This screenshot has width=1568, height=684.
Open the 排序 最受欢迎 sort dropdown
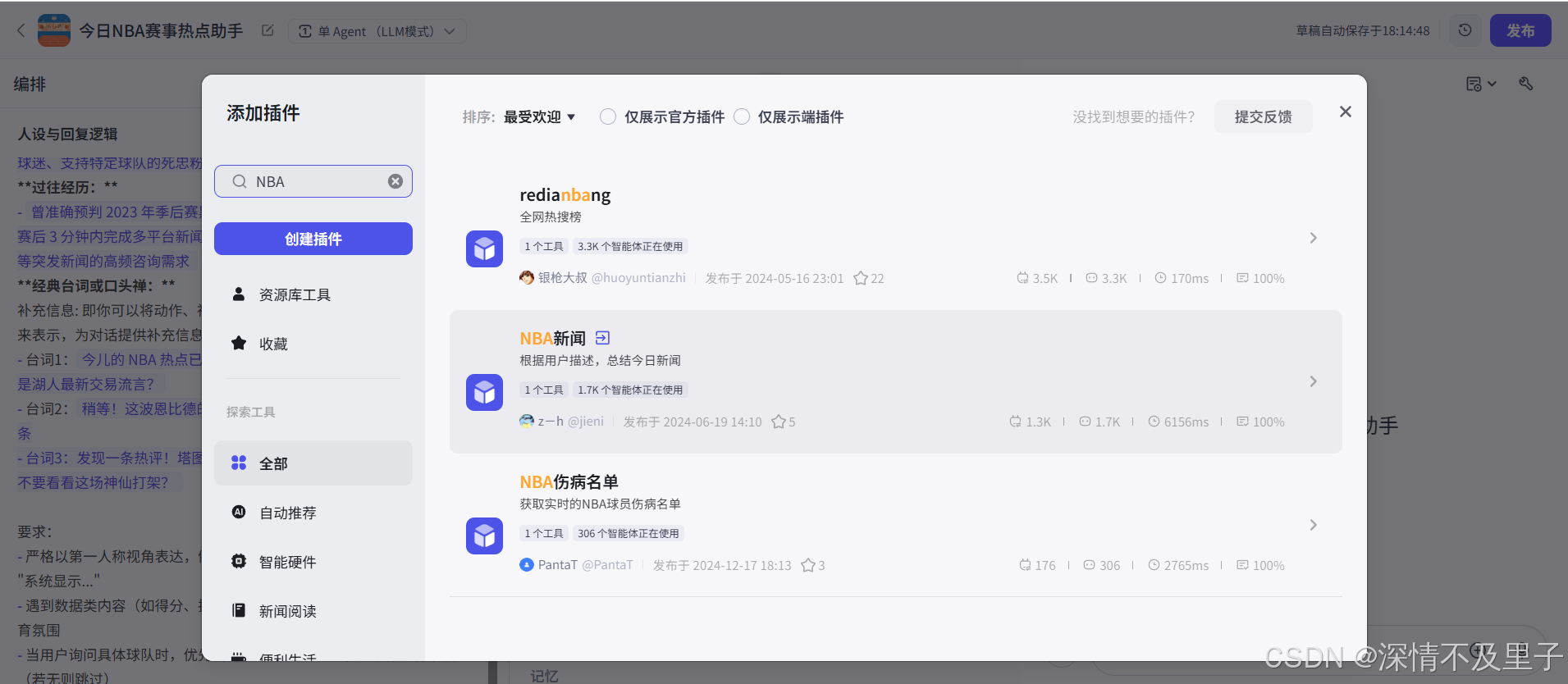click(539, 117)
